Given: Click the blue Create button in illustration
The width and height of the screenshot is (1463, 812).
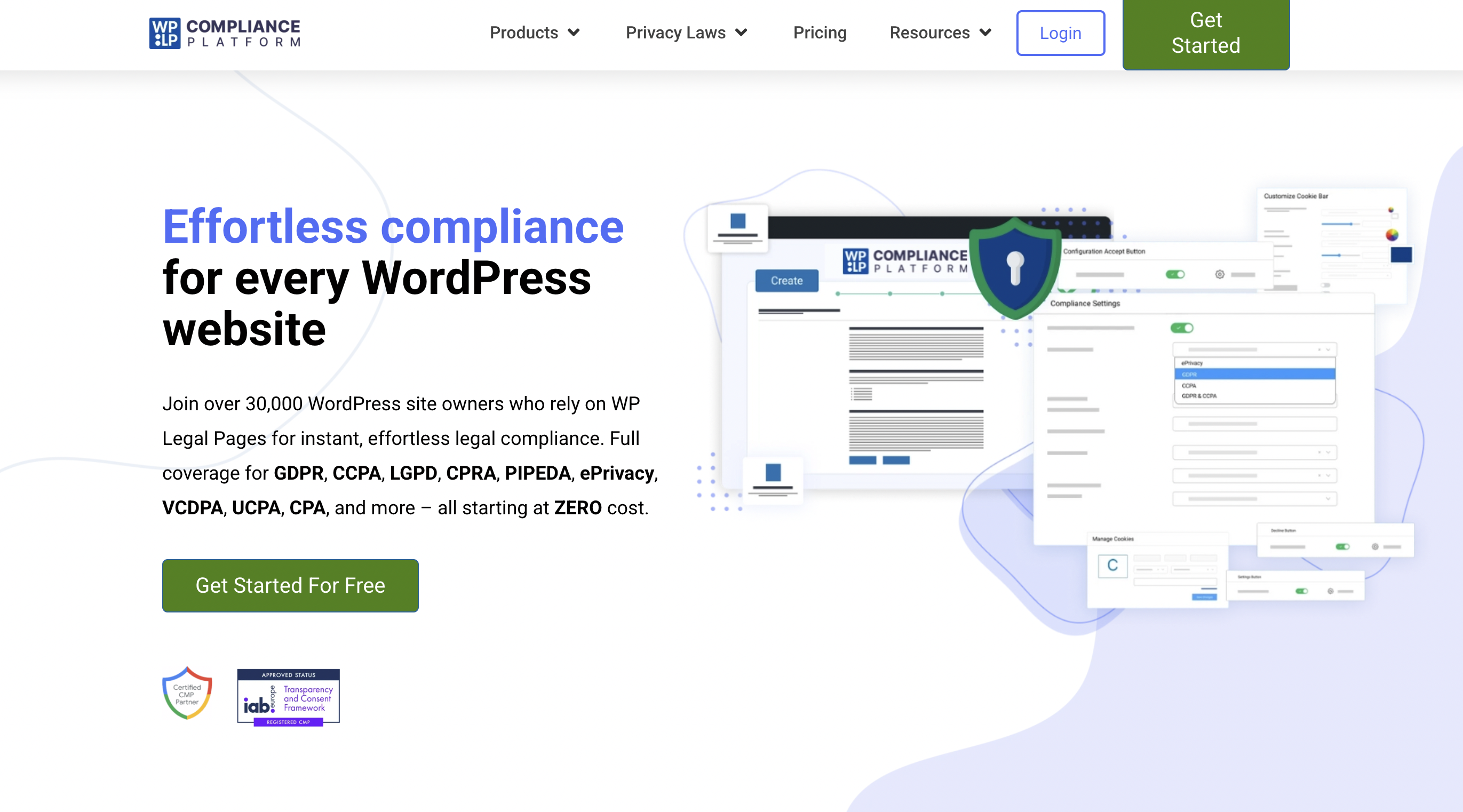Looking at the screenshot, I should click(786, 281).
